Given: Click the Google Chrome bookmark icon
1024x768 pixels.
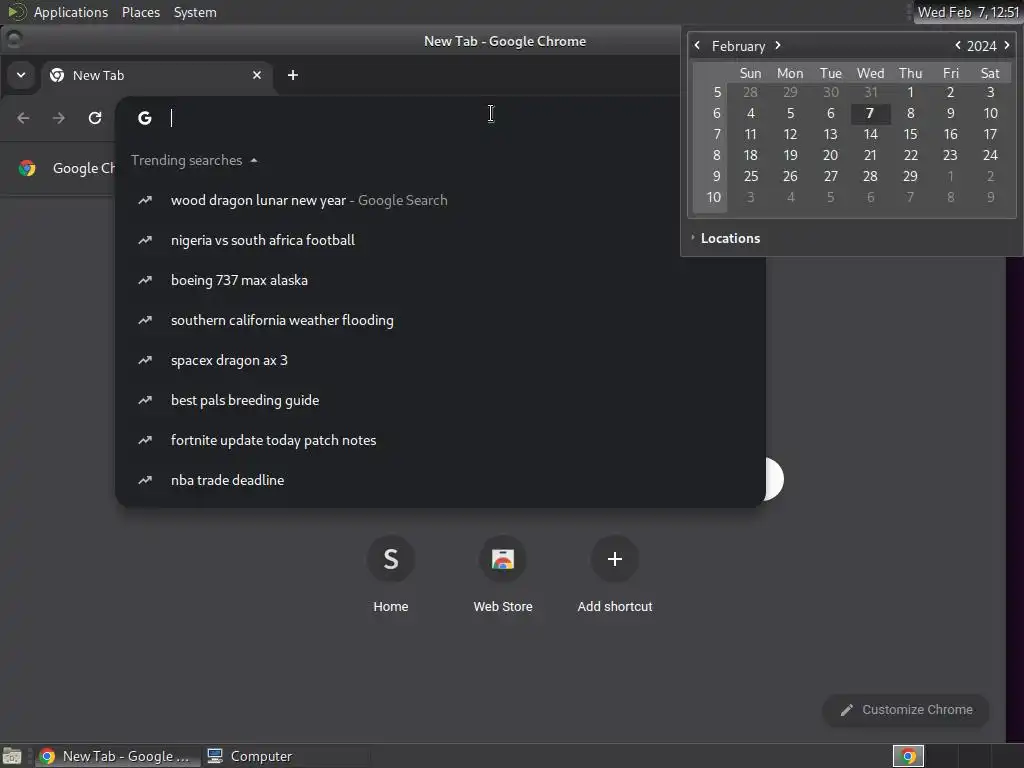Looking at the screenshot, I should 27,168.
